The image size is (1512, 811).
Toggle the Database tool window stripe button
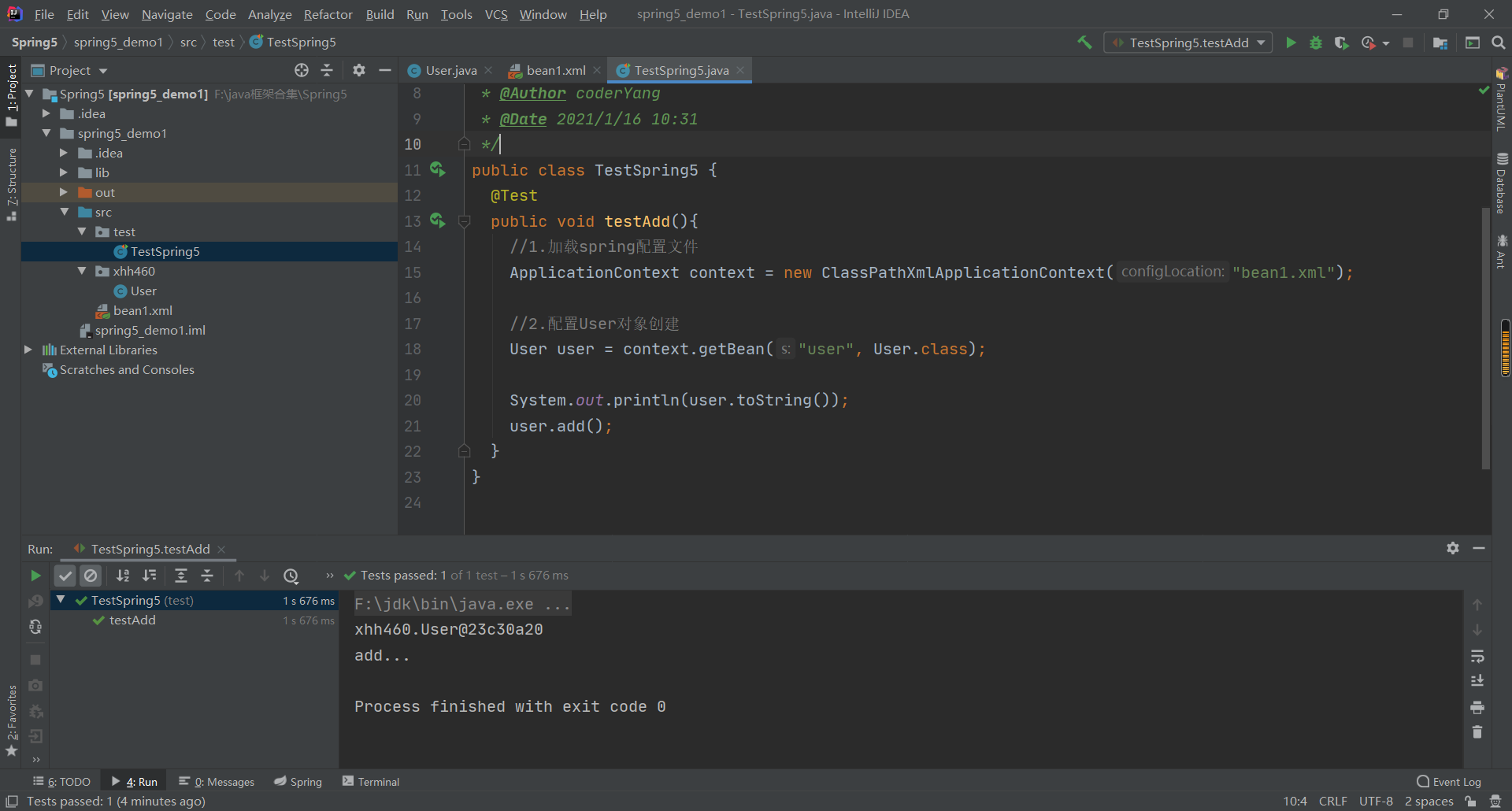tap(1502, 183)
